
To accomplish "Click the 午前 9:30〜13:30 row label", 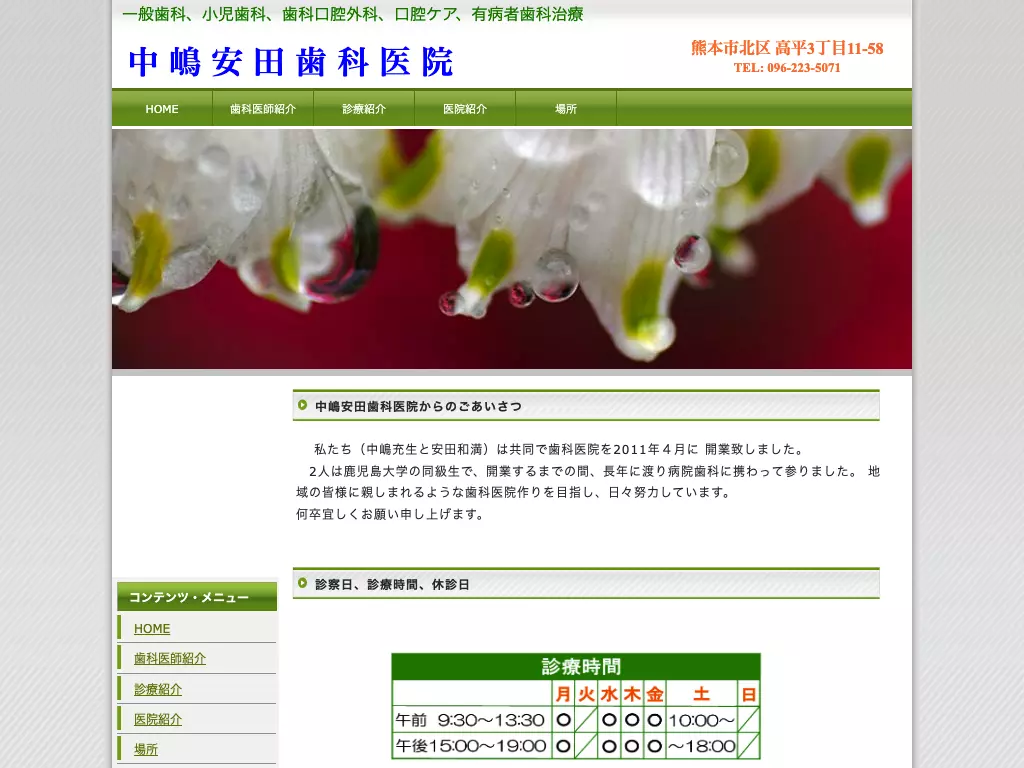I will (x=470, y=720).
